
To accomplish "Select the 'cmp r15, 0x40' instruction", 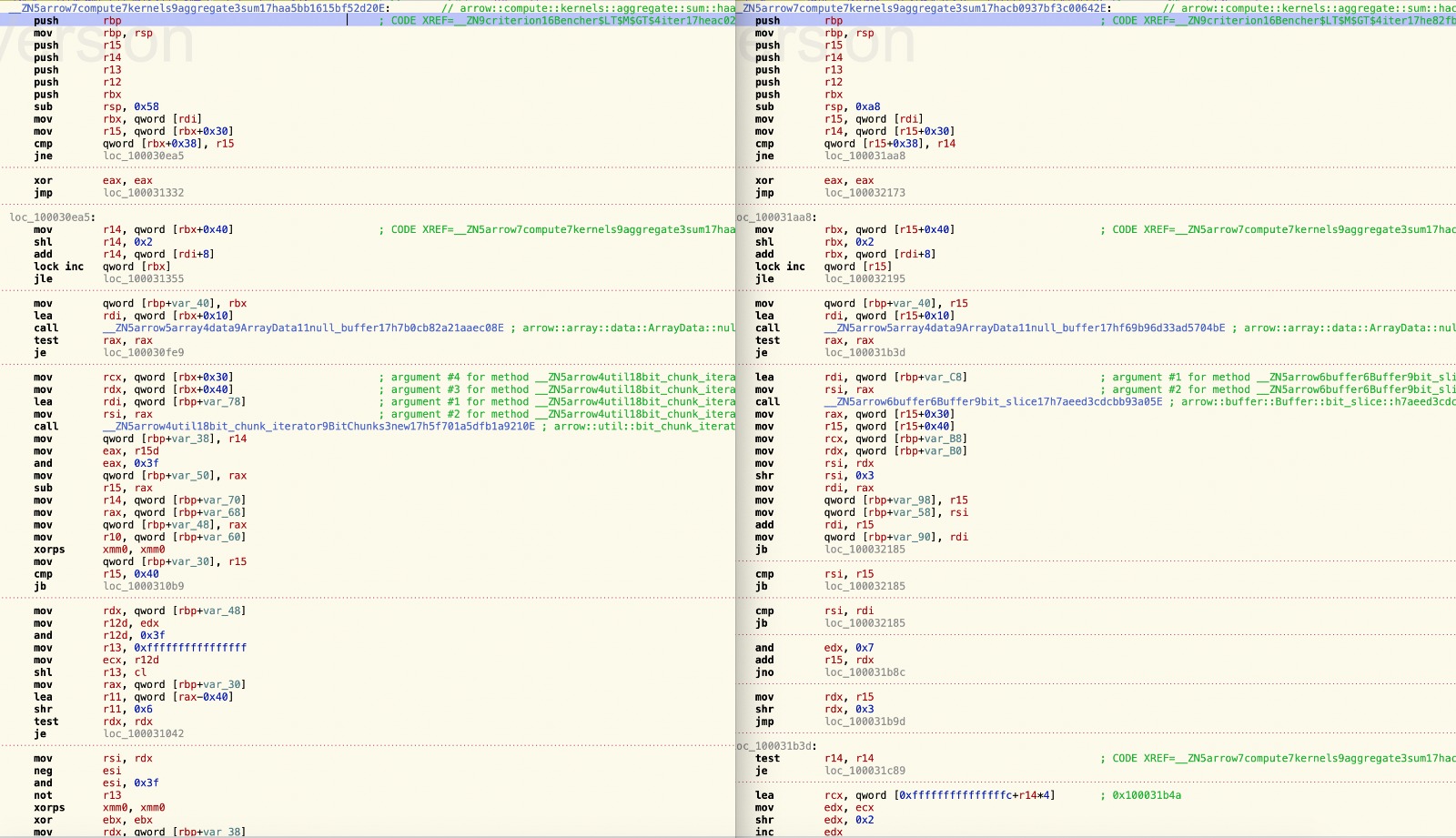I will (96, 574).
